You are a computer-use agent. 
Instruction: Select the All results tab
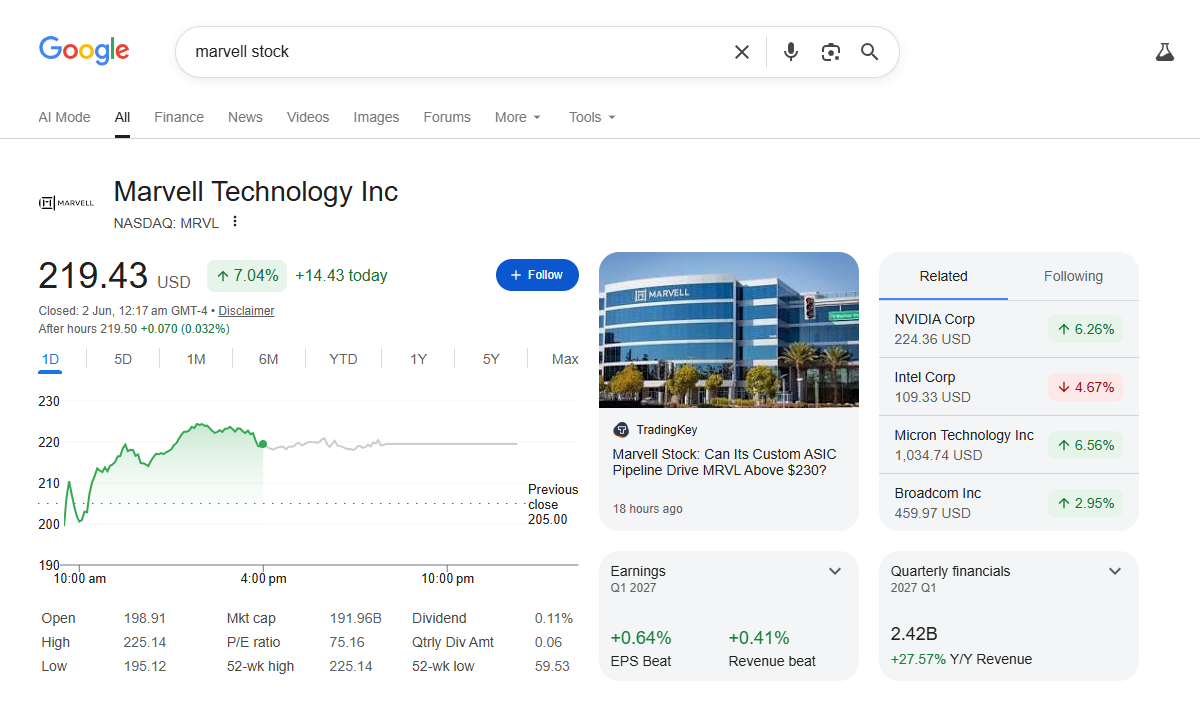pyautogui.click(x=122, y=117)
